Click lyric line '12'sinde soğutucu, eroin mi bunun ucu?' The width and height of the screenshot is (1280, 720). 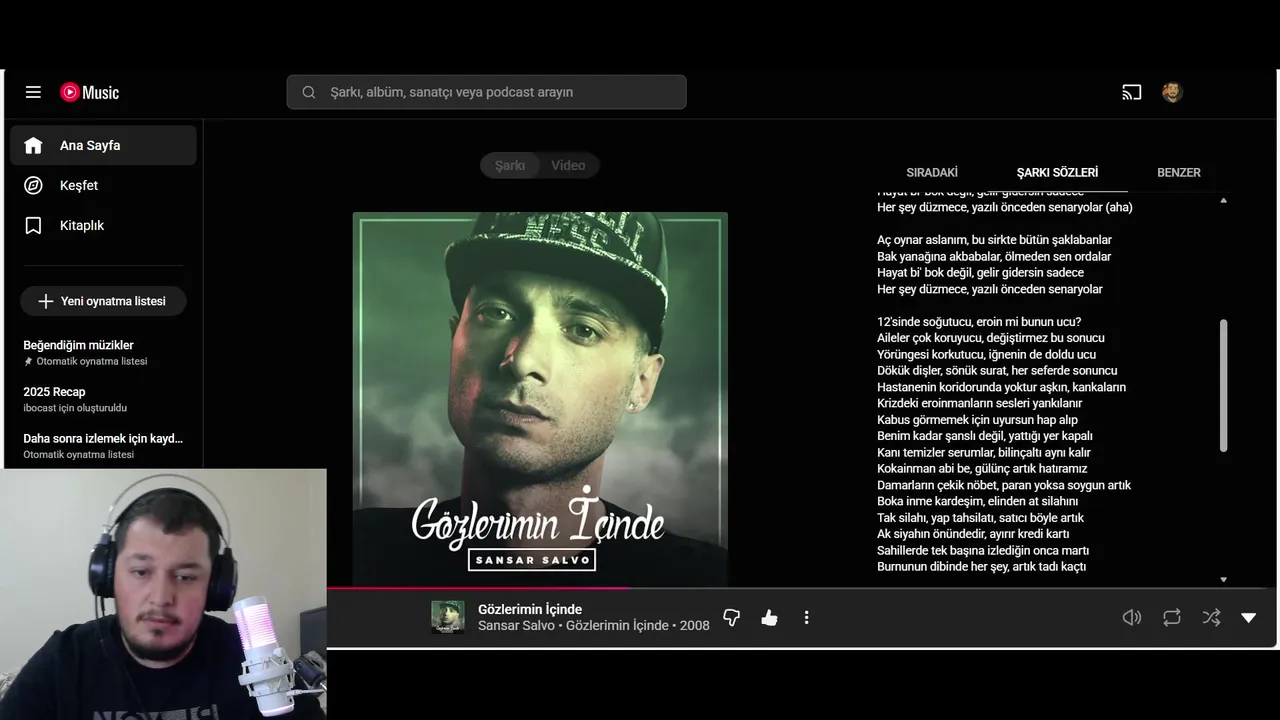click(979, 322)
